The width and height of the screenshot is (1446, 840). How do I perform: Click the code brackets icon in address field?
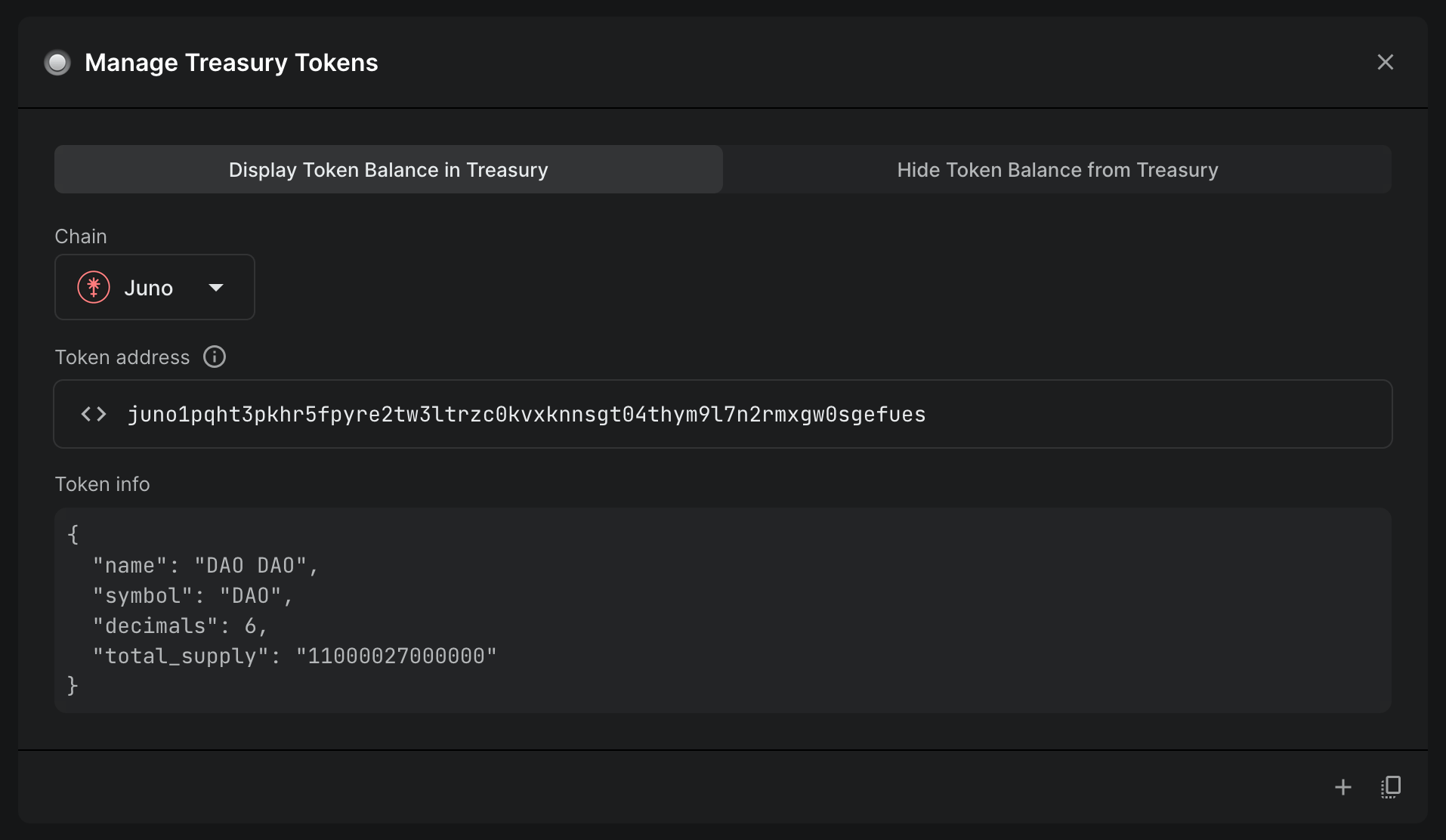[x=94, y=415]
